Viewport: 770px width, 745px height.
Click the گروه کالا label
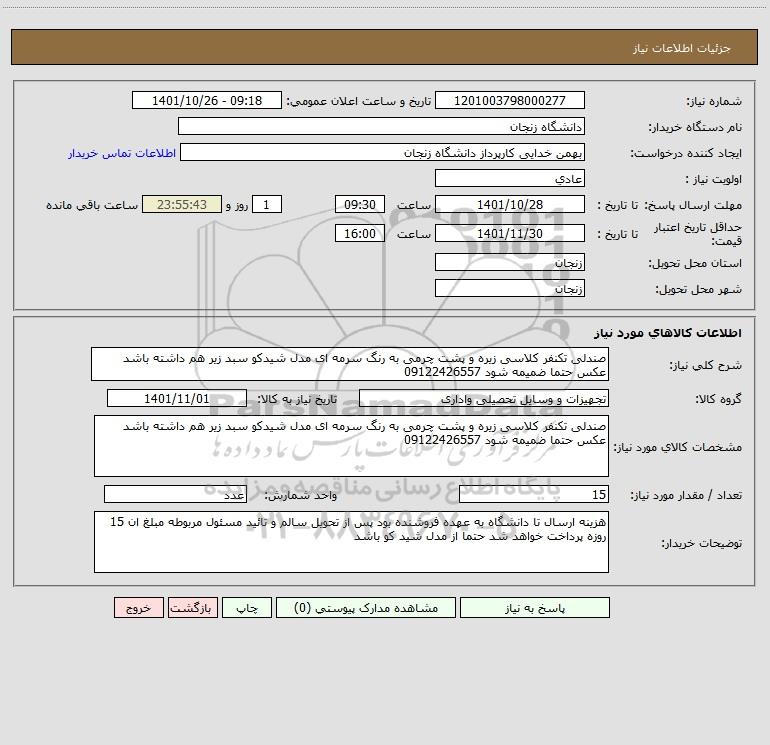(718, 399)
